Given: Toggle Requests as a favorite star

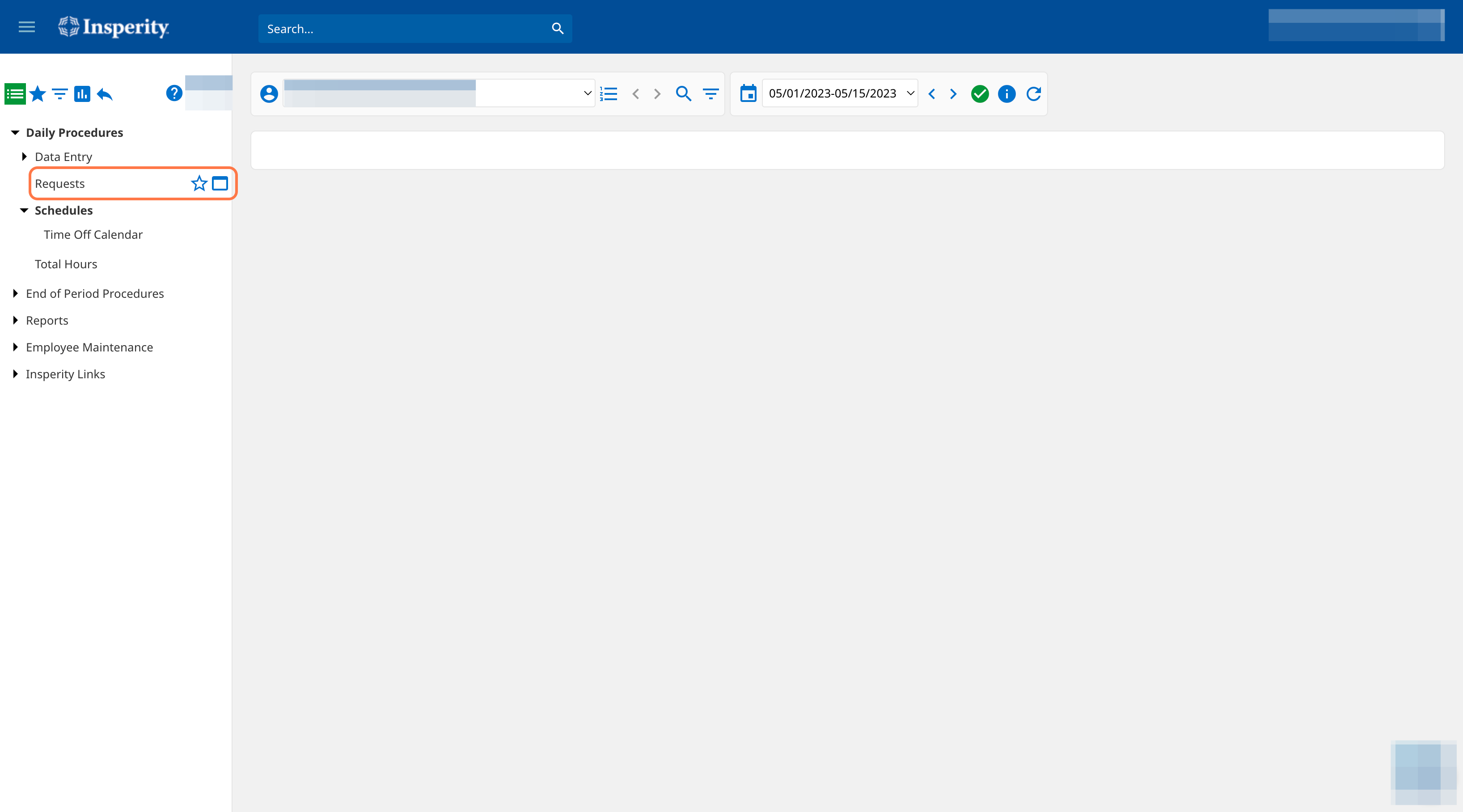Looking at the screenshot, I should (199, 183).
